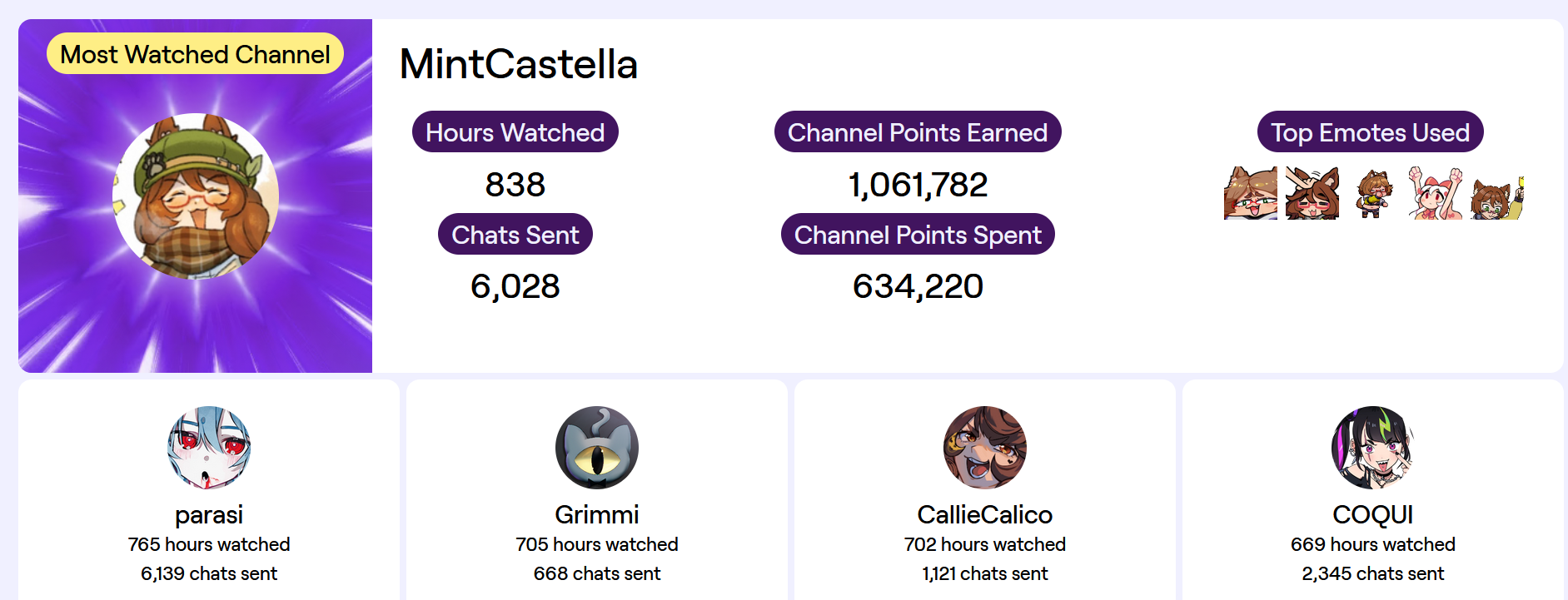1568x600 pixels.
Task: Click the head-pat emote
Action: click(x=1312, y=193)
